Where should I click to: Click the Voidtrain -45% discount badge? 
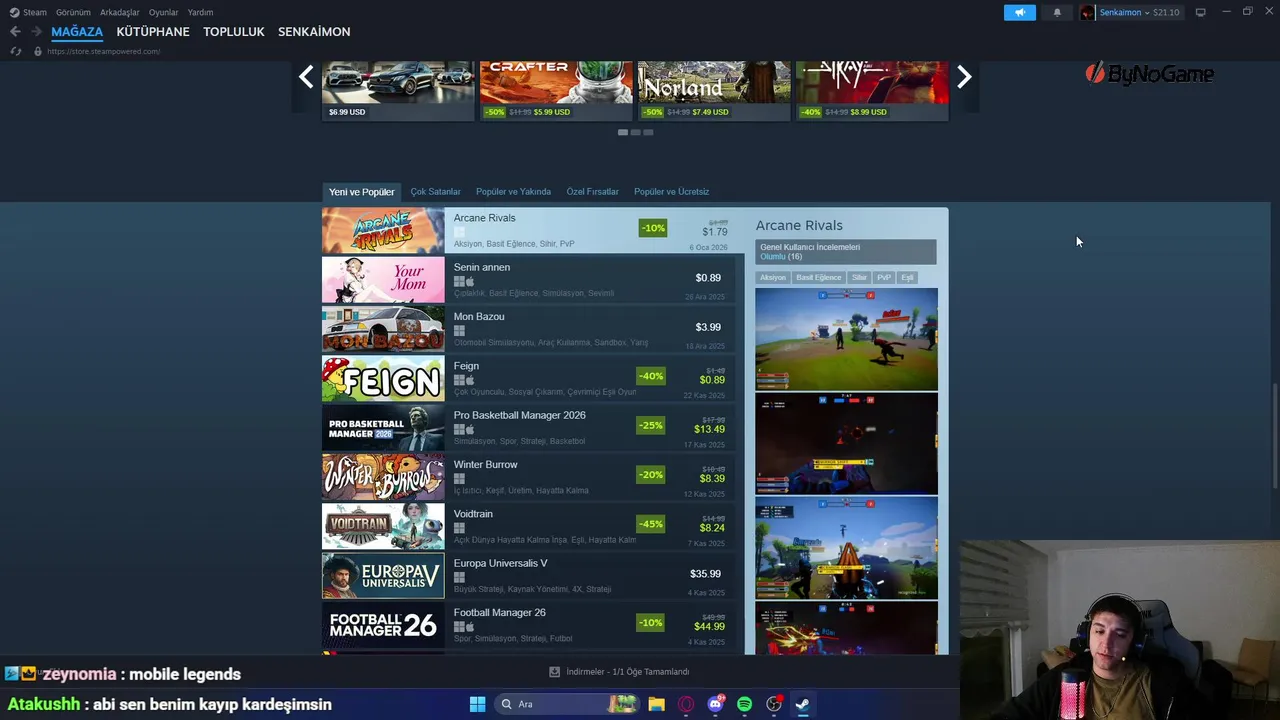tap(651, 524)
